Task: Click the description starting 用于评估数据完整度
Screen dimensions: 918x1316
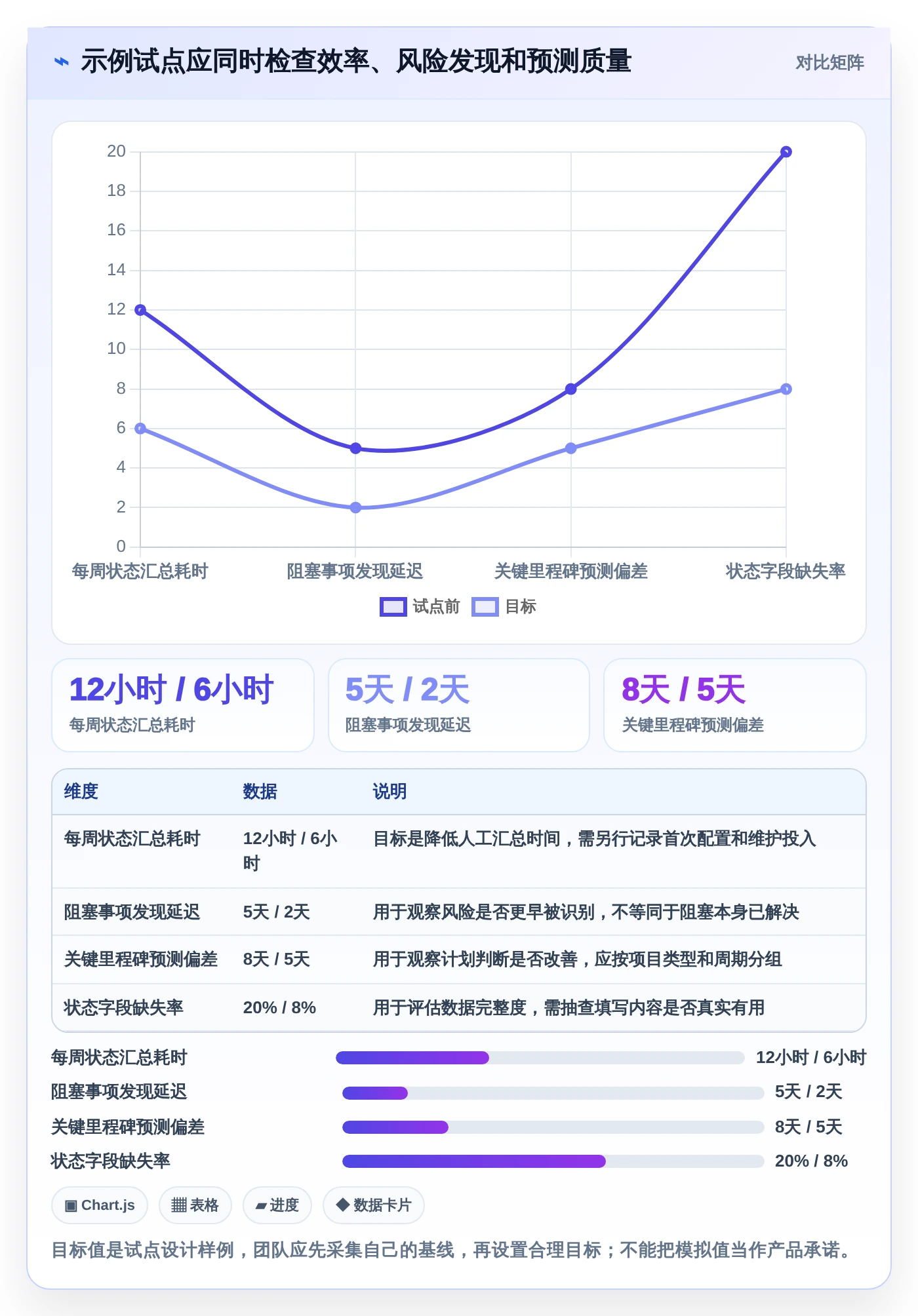Action: [569, 1008]
